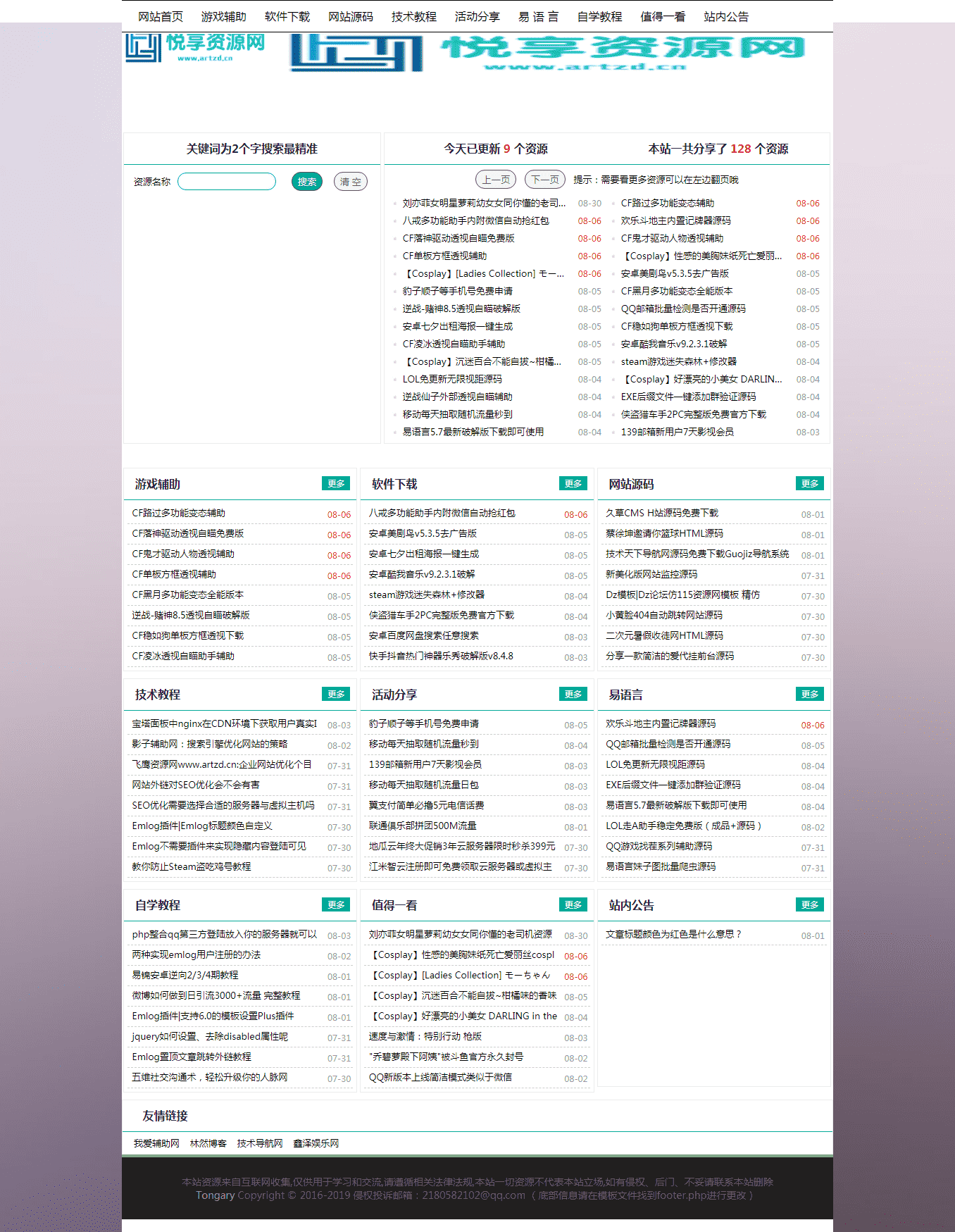Open jquery如何设置、去除disabled属性呢 link
The height and width of the screenshot is (1232, 955).
(210, 1036)
